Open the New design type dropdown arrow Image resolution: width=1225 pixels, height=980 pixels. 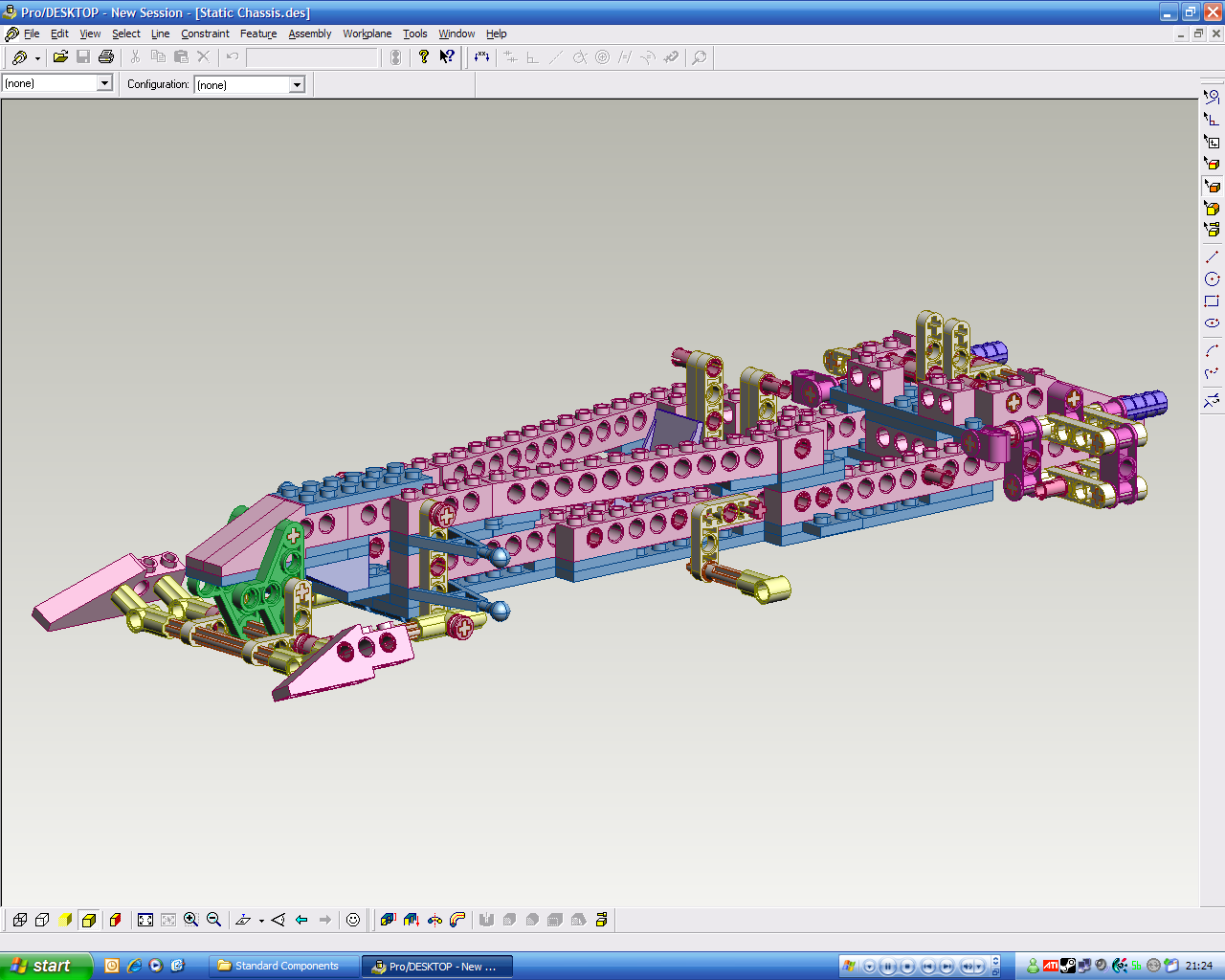pyautogui.click(x=37, y=58)
